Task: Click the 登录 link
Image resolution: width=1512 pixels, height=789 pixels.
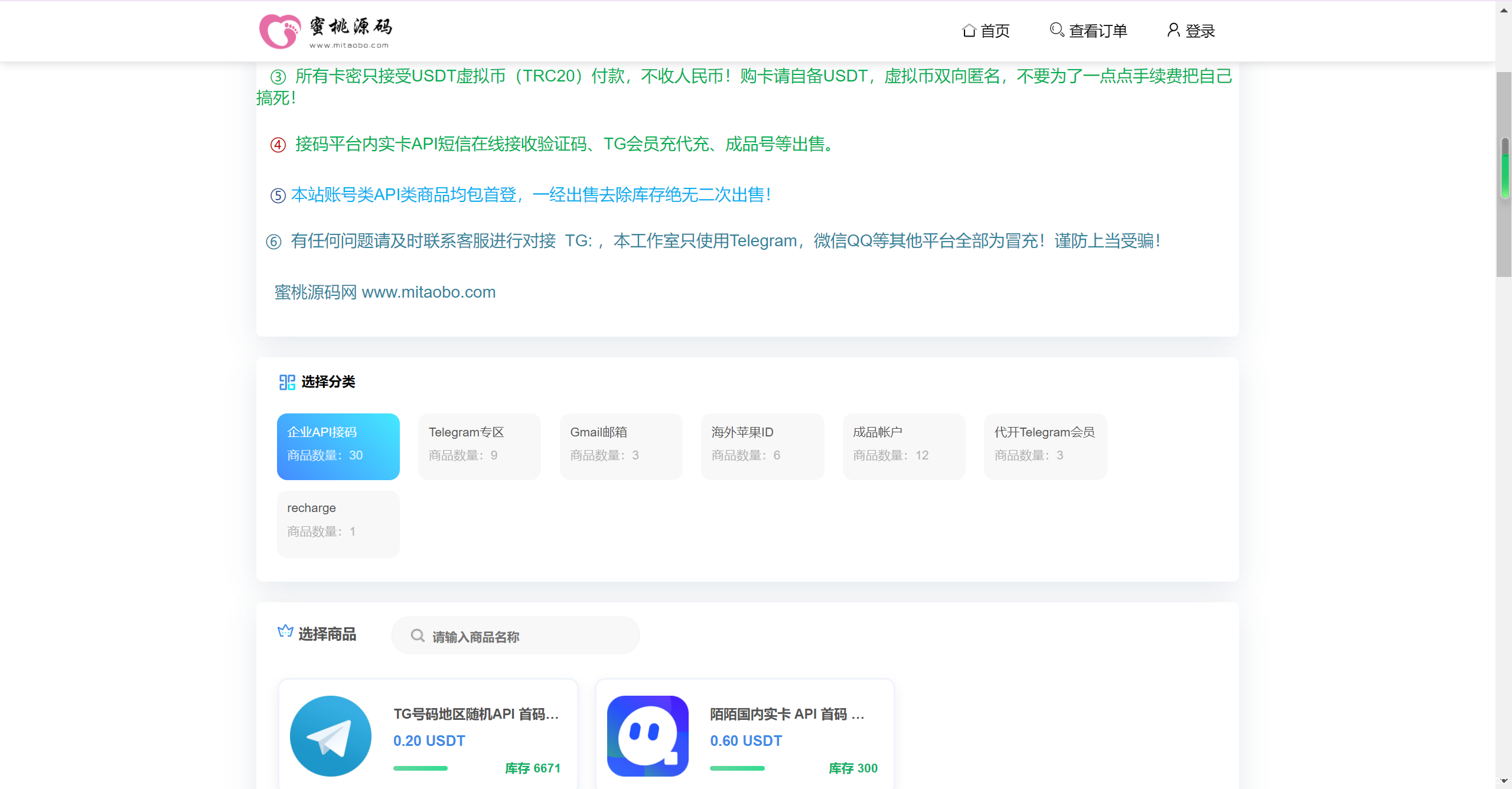Action: [1200, 31]
